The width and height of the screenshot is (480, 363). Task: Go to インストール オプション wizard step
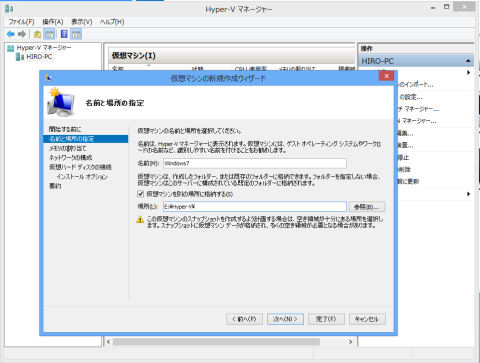[82, 176]
